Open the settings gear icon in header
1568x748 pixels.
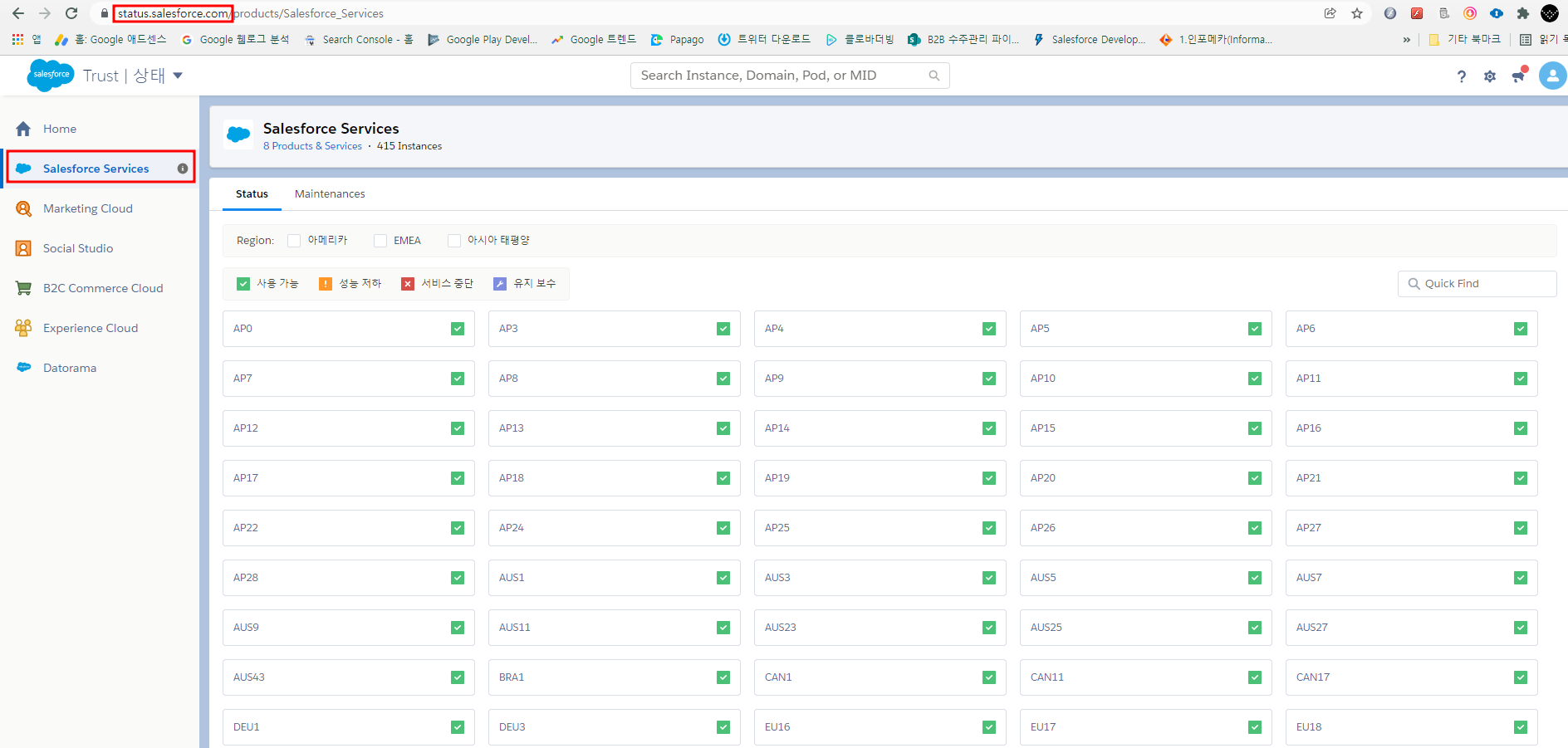1490,76
